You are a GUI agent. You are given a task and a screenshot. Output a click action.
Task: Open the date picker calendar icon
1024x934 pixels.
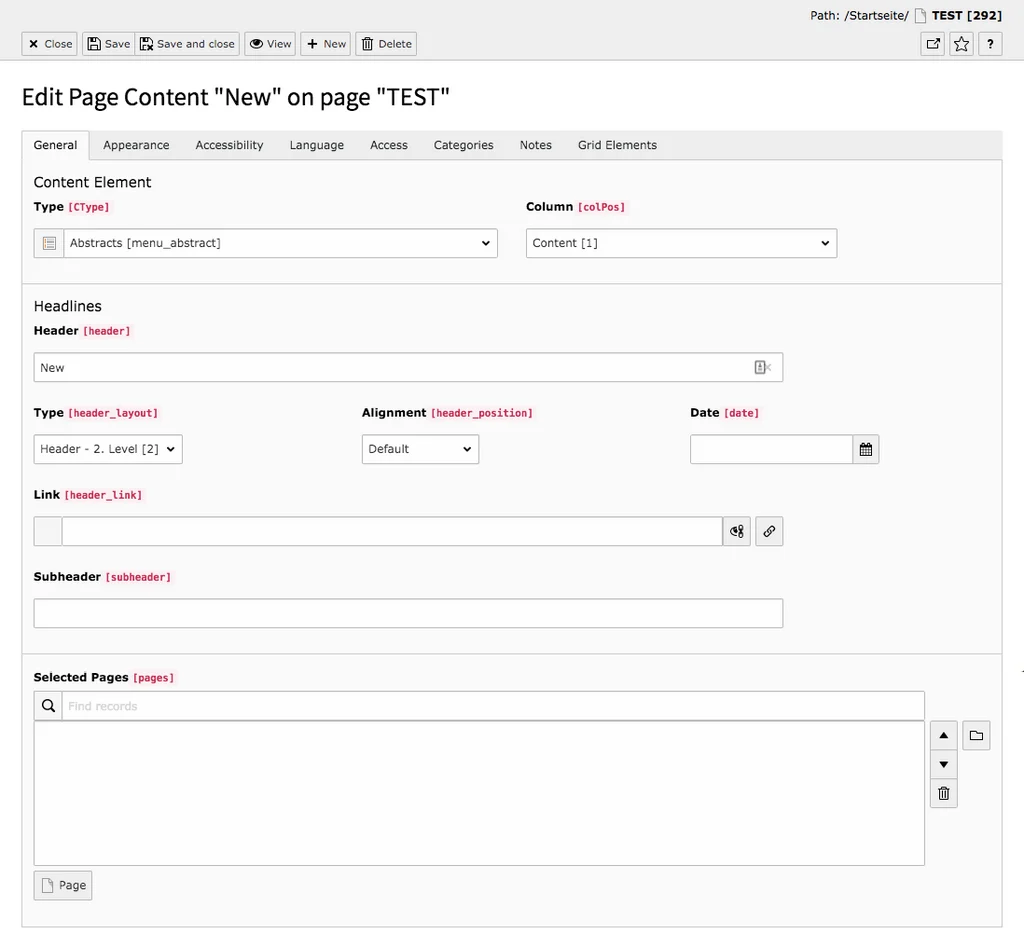(x=865, y=449)
